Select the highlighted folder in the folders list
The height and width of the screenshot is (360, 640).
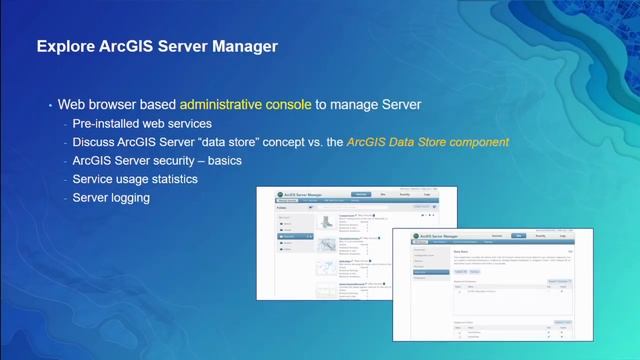tap(296, 236)
